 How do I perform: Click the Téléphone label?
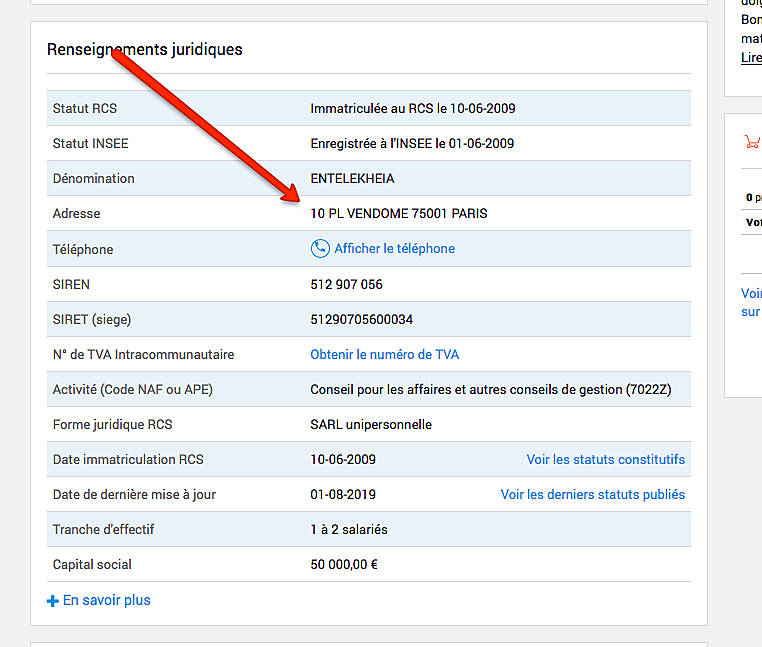83,249
